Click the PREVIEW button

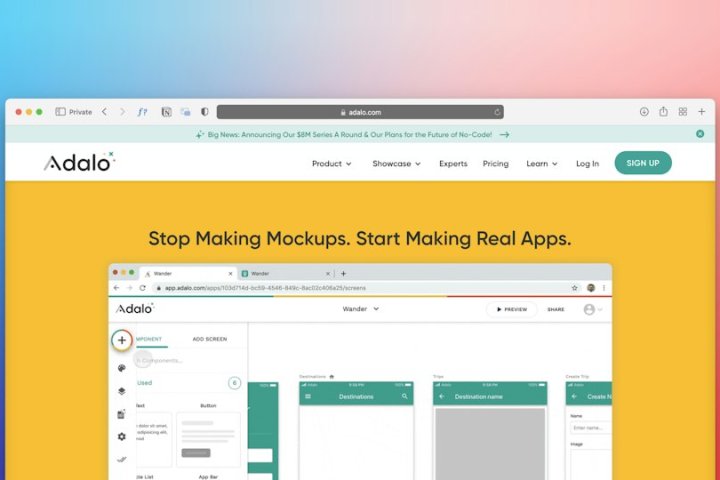512,309
